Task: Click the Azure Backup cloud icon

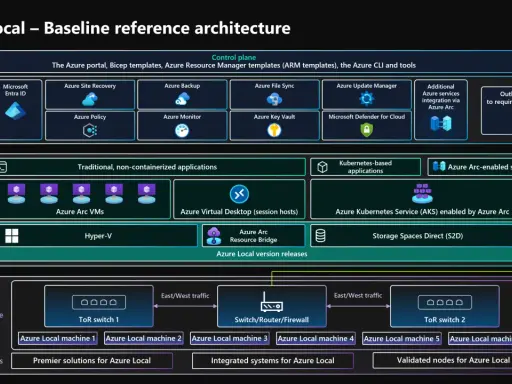Action: click(182, 99)
